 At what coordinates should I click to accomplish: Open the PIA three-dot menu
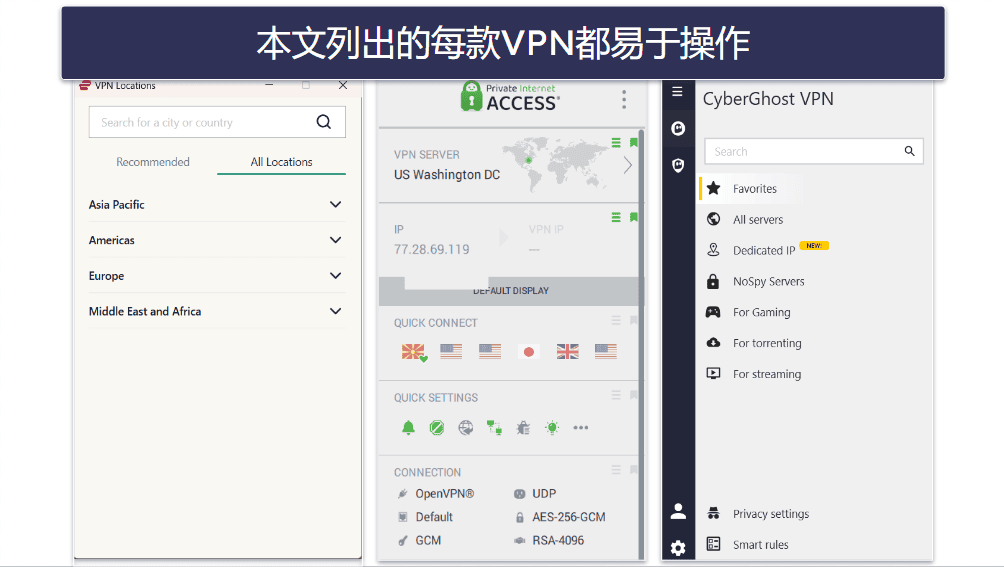624,99
